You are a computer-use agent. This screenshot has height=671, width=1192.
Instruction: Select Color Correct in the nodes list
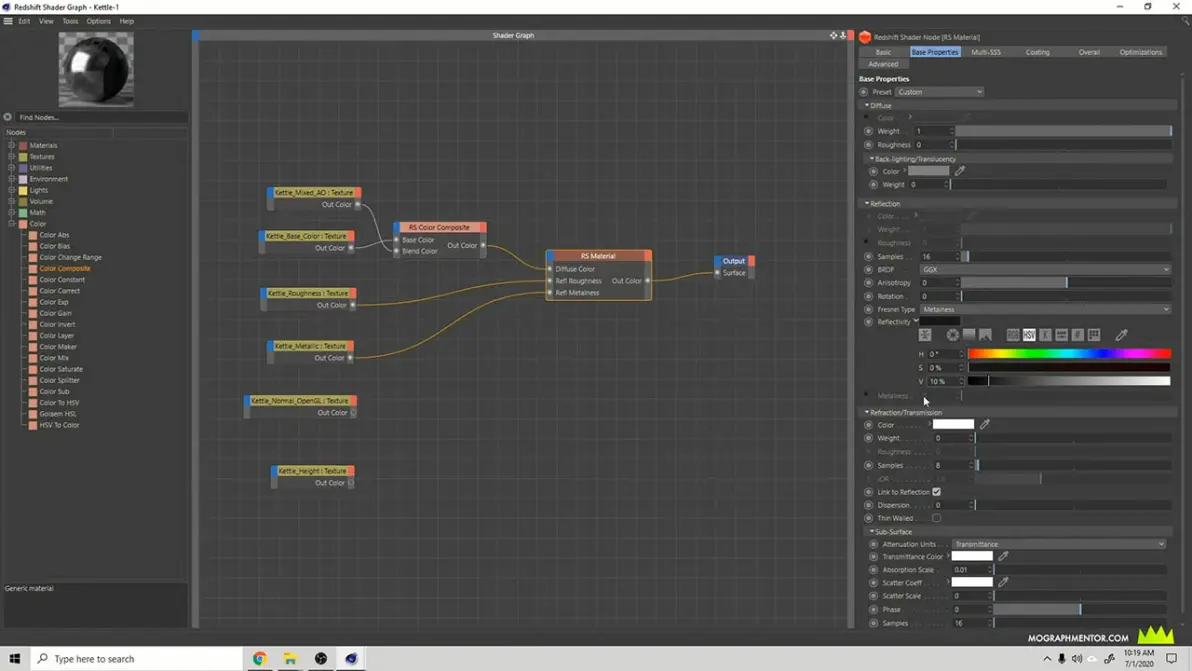[x=59, y=291]
